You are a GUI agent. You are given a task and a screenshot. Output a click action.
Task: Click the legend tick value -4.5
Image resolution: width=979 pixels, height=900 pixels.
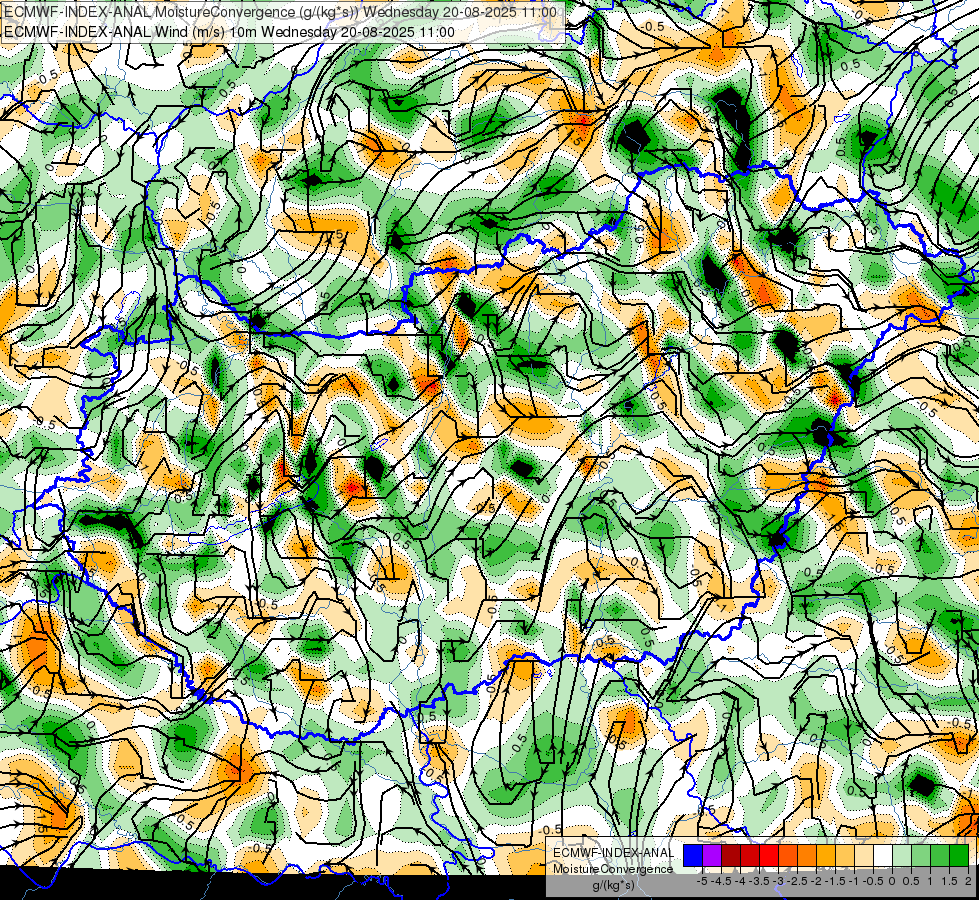(721, 881)
